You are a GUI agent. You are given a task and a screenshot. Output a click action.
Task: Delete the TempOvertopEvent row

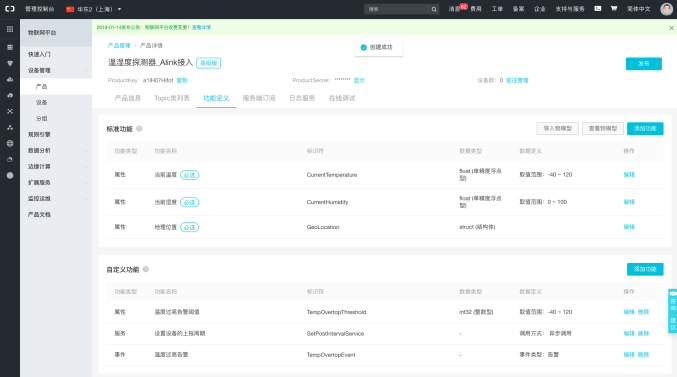pos(643,355)
